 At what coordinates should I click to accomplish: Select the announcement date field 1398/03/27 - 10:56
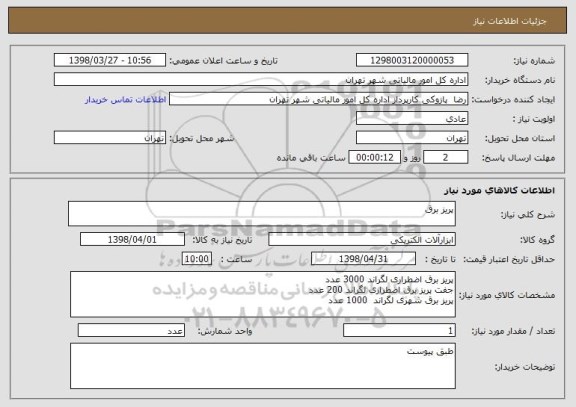point(110,60)
